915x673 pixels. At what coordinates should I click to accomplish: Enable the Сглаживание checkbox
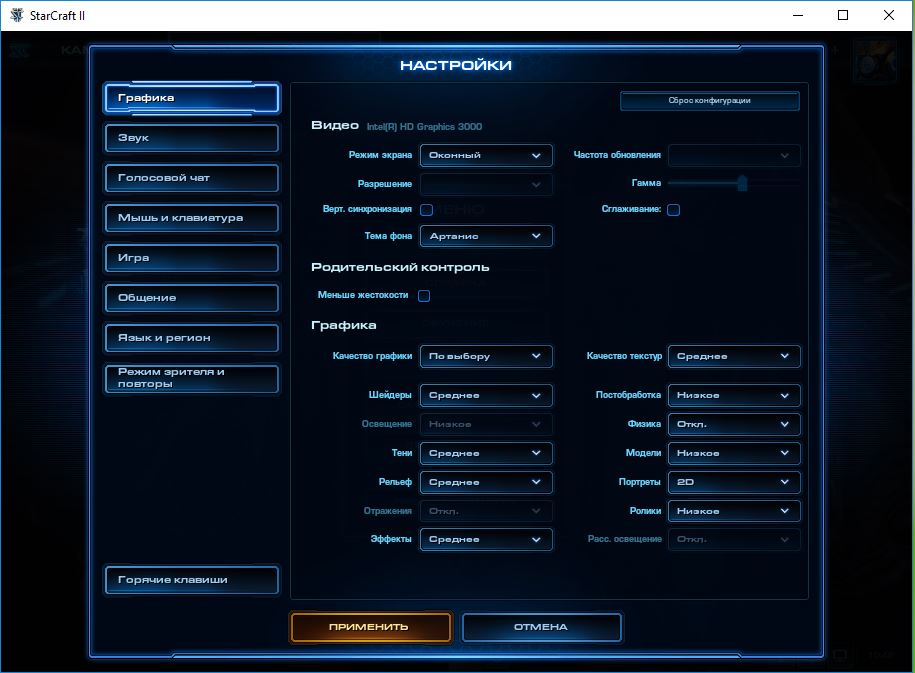tap(673, 210)
